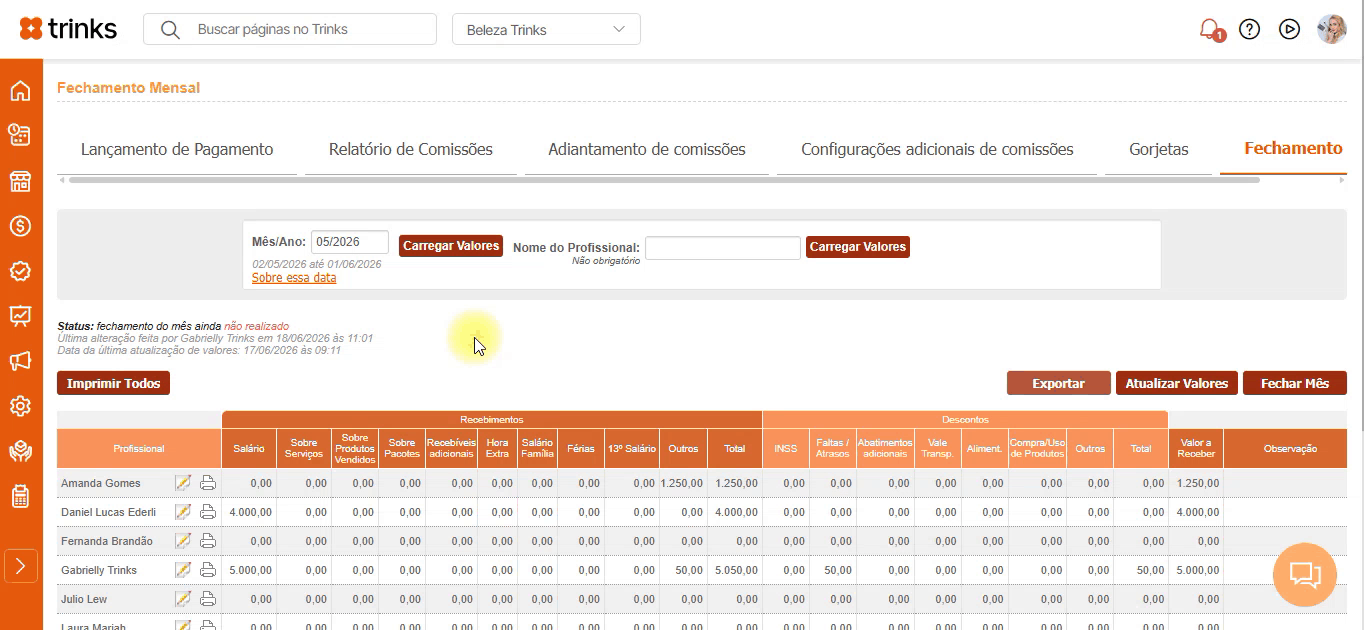
Task: Select the Fechamento tab
Action: point(1293,148)
